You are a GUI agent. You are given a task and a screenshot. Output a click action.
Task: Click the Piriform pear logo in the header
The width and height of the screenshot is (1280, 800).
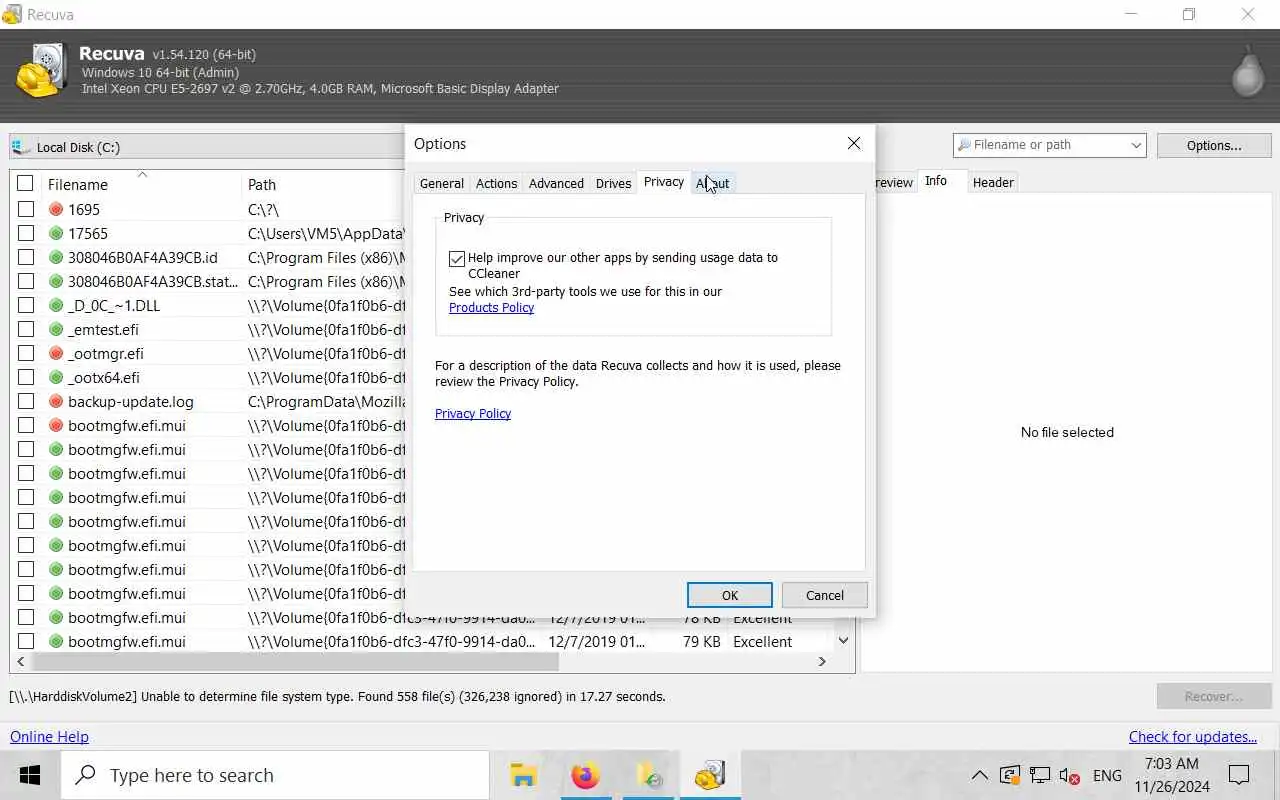pyautogui.click(x=1248, y=71)
